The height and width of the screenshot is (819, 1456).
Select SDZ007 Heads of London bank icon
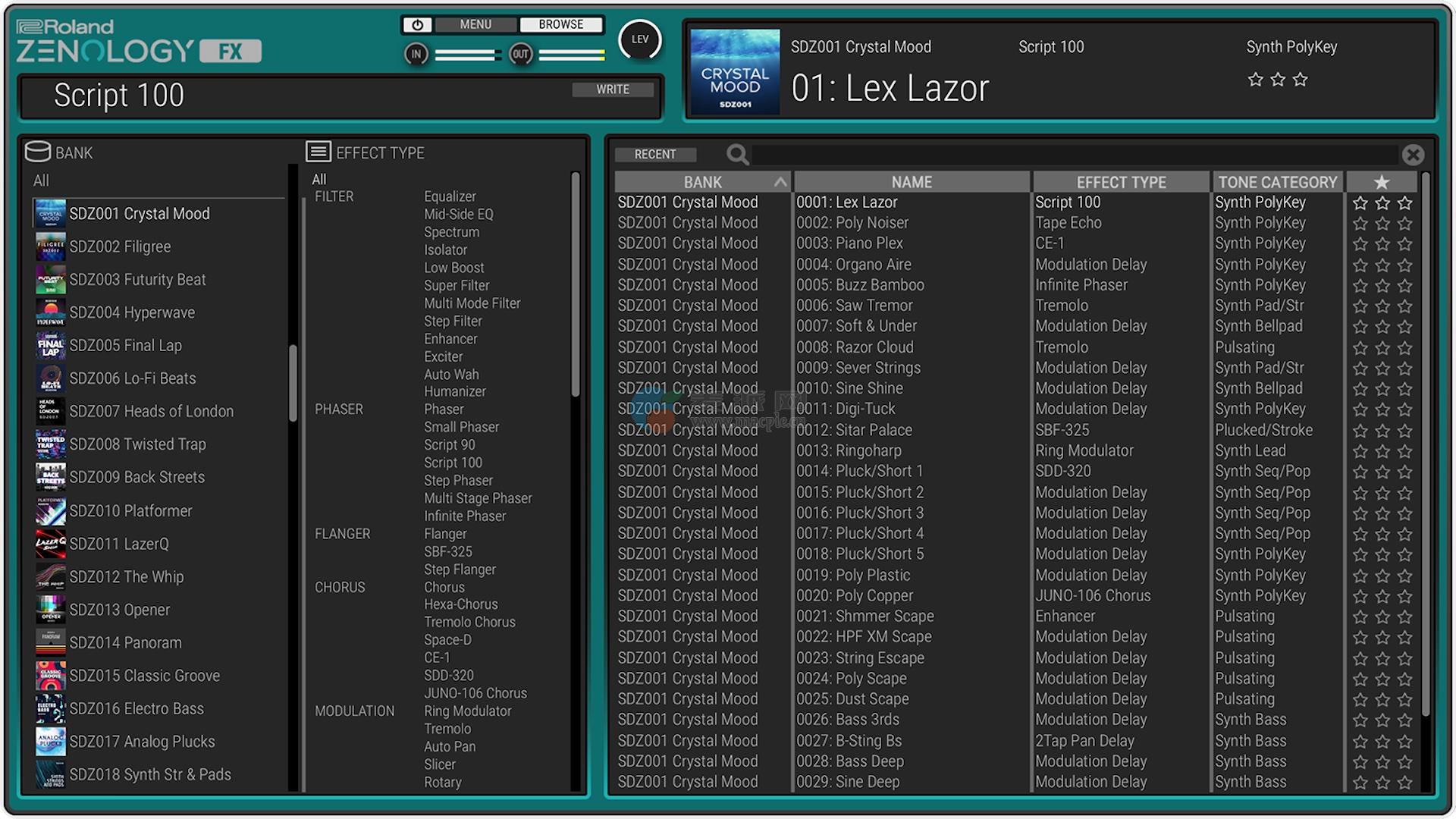(x=51, y=411)
